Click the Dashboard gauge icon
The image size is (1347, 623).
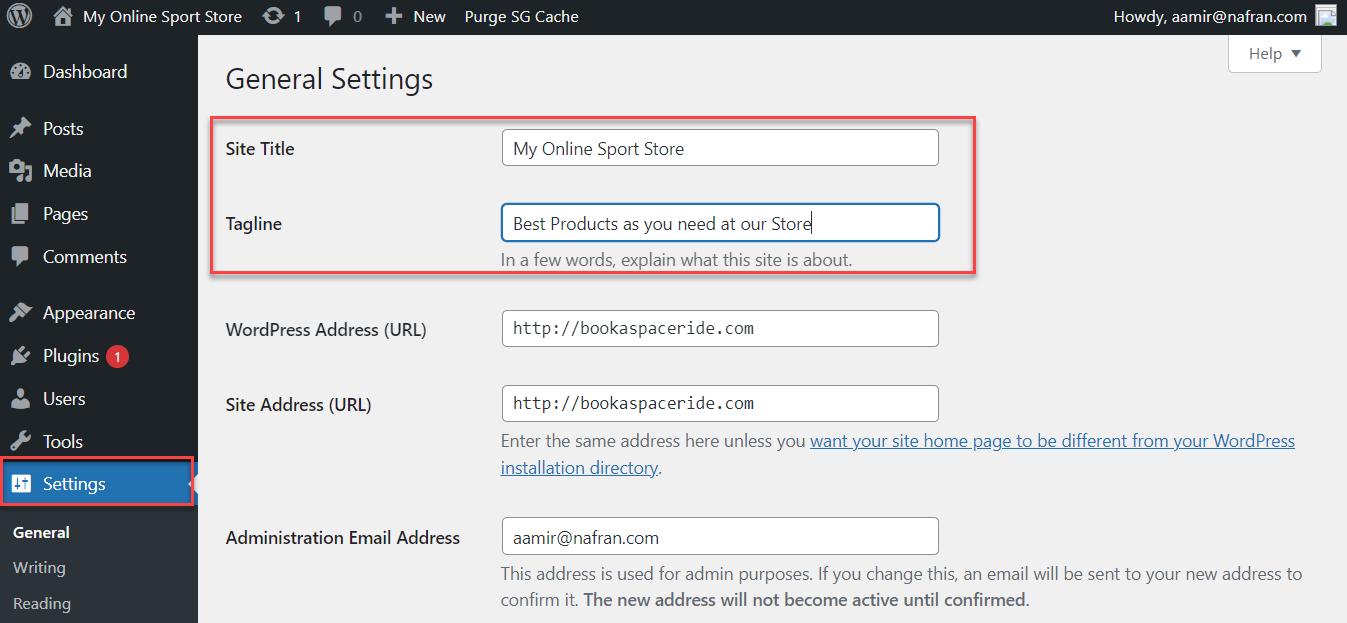tap(20, 72)
